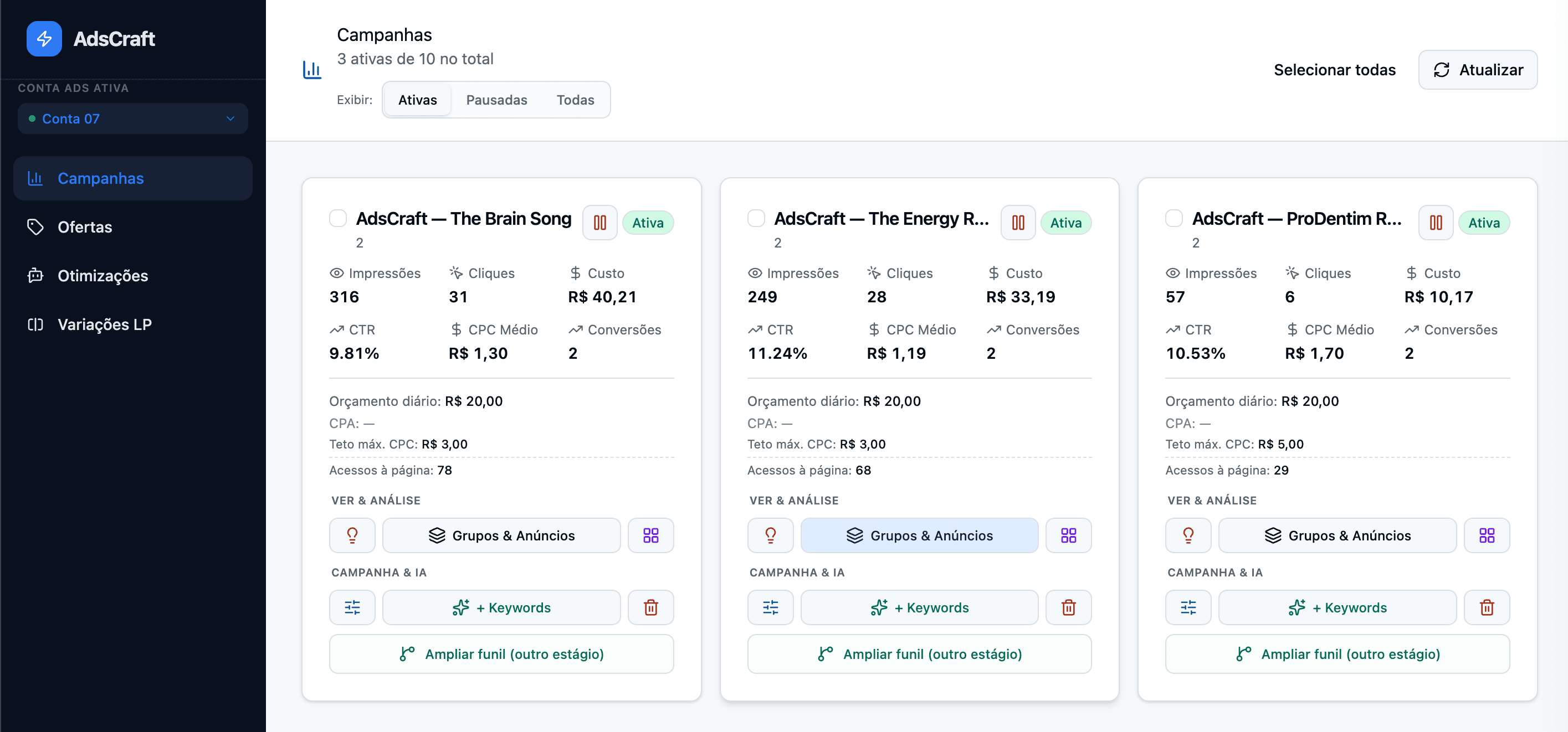Click purple grid icon on ProDentim card

[1487, 535]
